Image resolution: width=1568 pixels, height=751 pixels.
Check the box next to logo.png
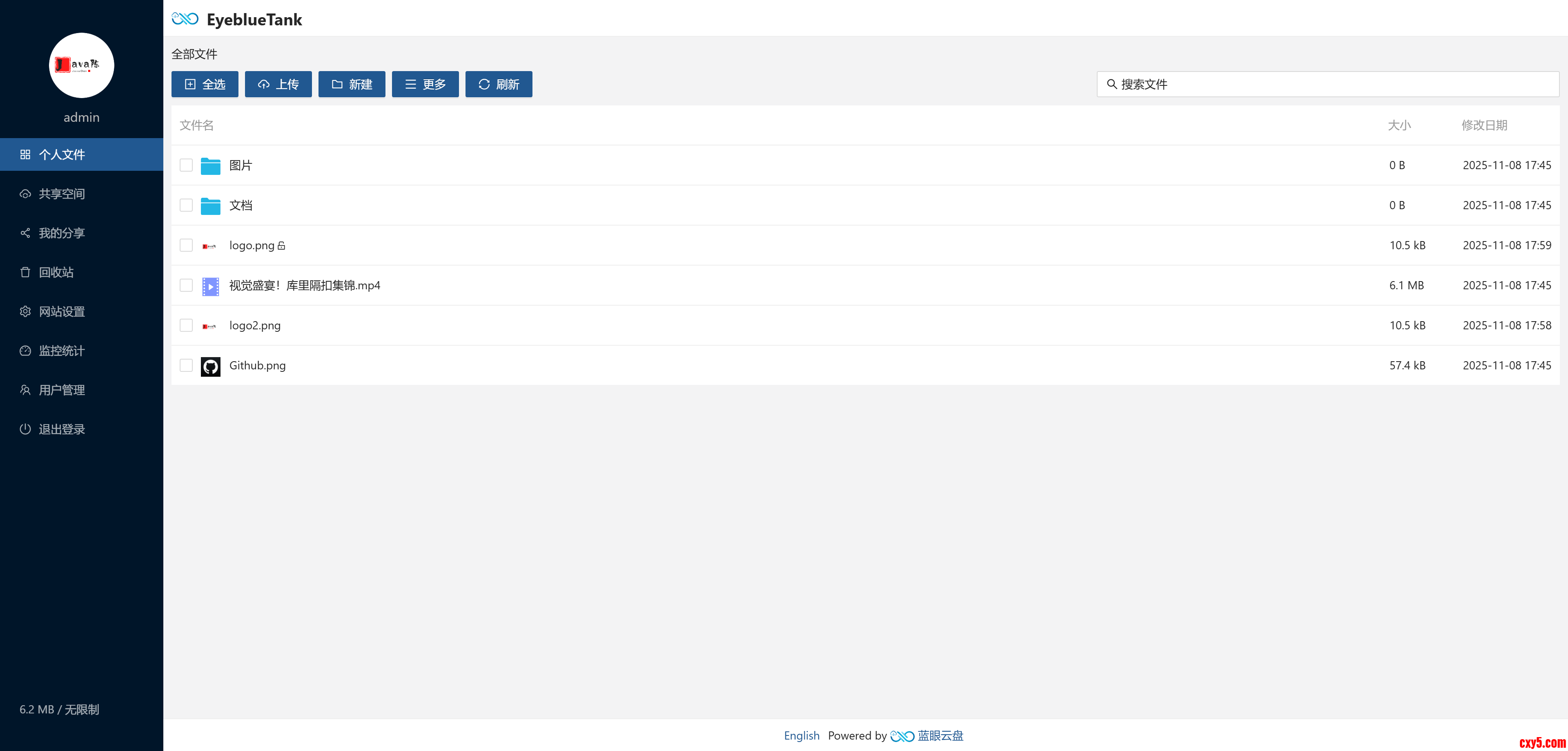pyautogui.click(x=186, y=246)
